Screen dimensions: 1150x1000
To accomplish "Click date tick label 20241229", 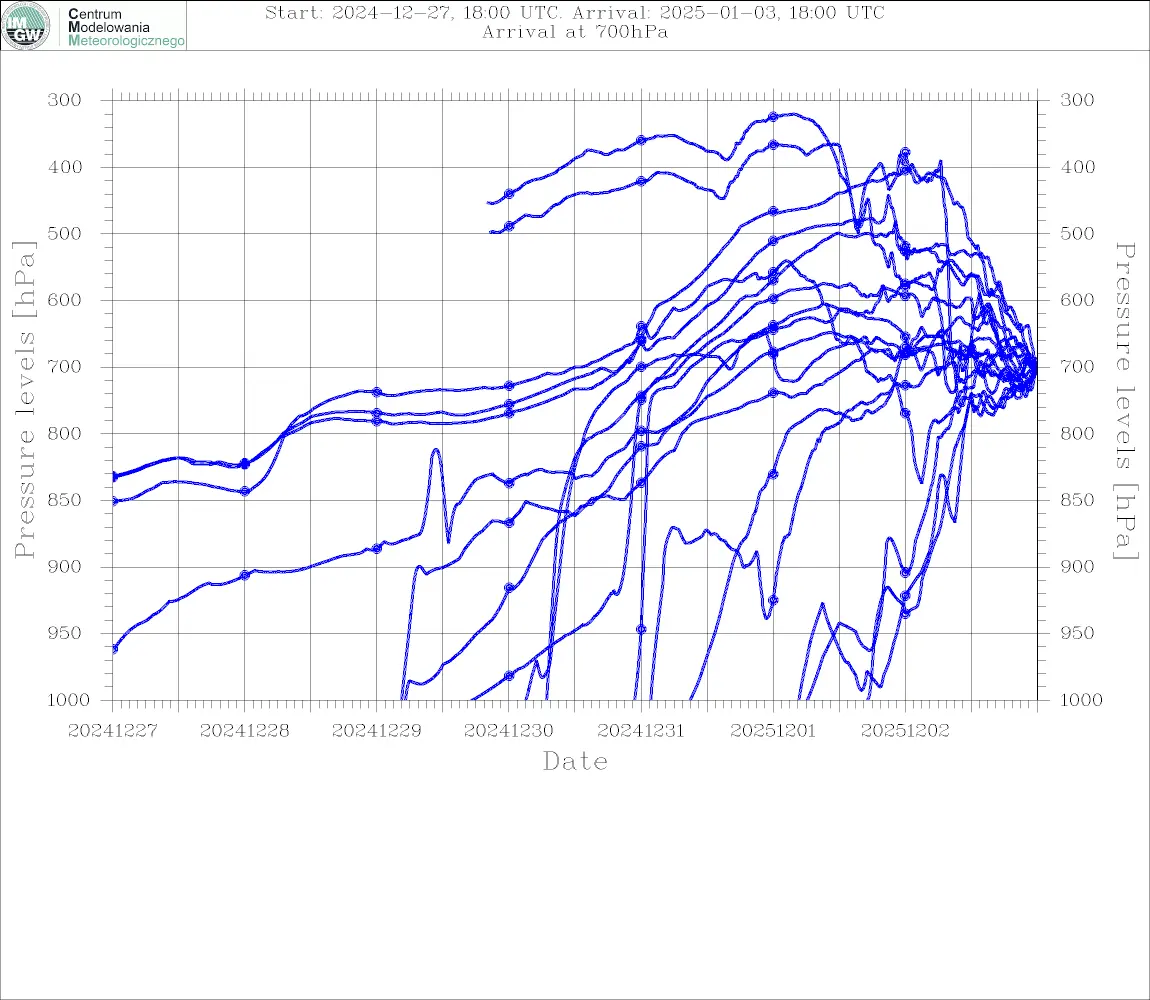I will tap(377, 731).
